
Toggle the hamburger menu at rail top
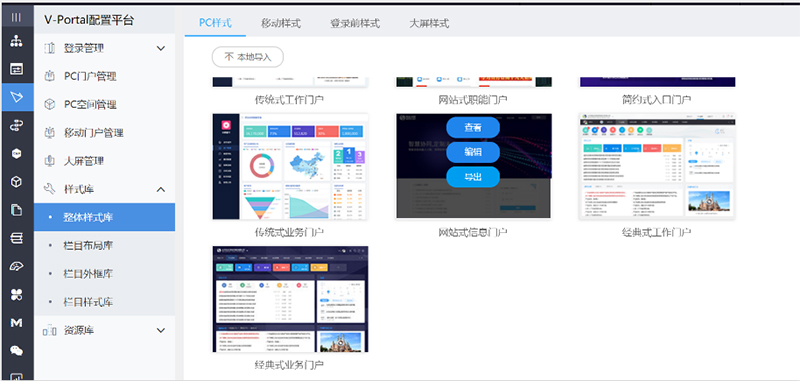16,17
